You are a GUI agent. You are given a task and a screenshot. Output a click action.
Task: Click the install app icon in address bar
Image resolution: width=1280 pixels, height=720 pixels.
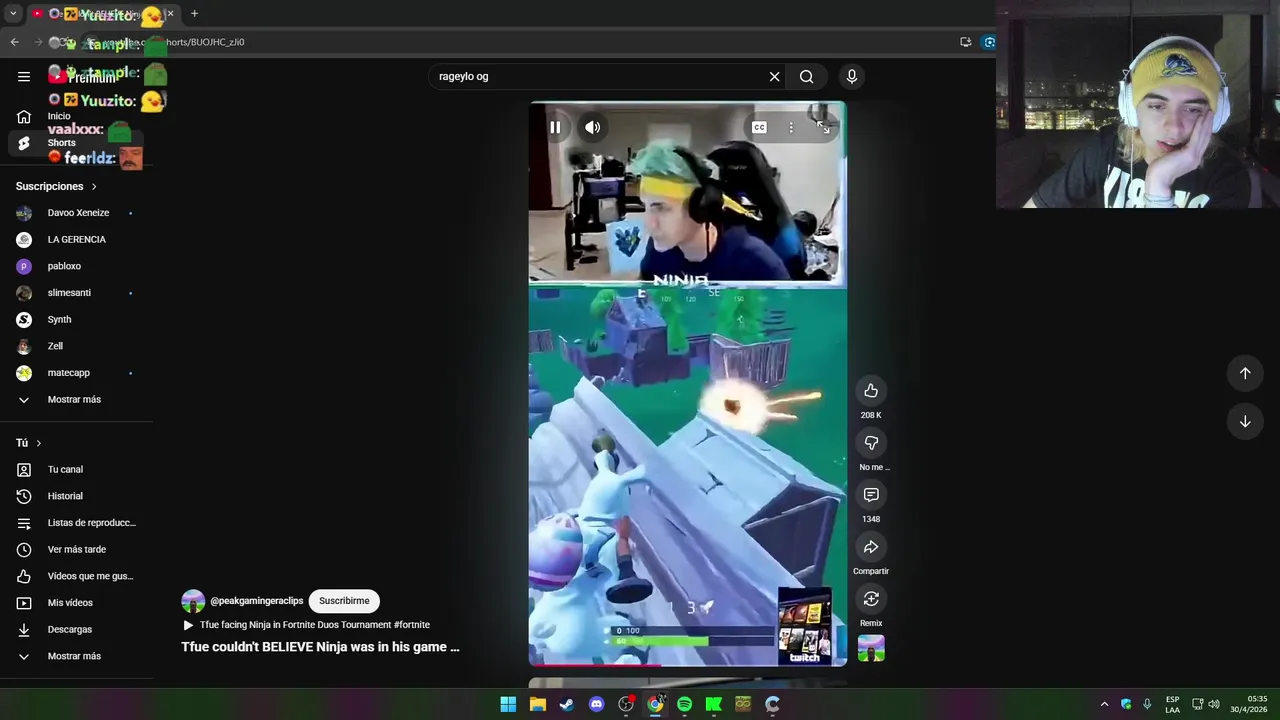965,42
